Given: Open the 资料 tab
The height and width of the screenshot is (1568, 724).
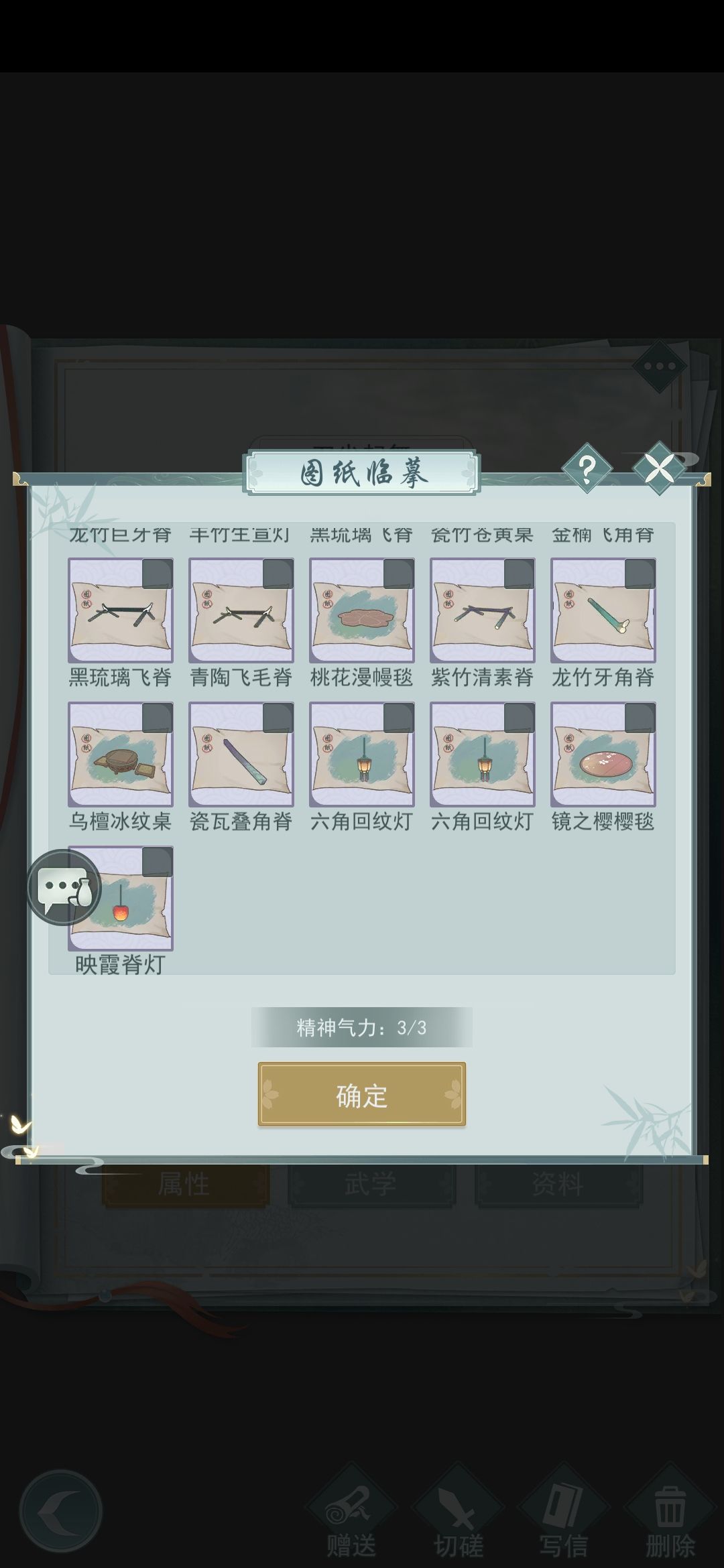Looking at the screenshot, I should coord(558,1184).
